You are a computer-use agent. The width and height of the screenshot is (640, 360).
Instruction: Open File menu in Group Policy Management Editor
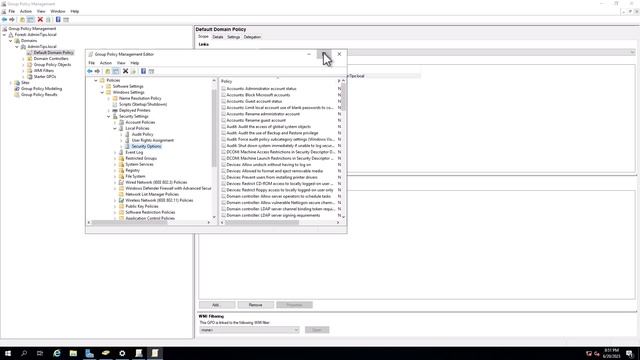[x=91, y=63]
